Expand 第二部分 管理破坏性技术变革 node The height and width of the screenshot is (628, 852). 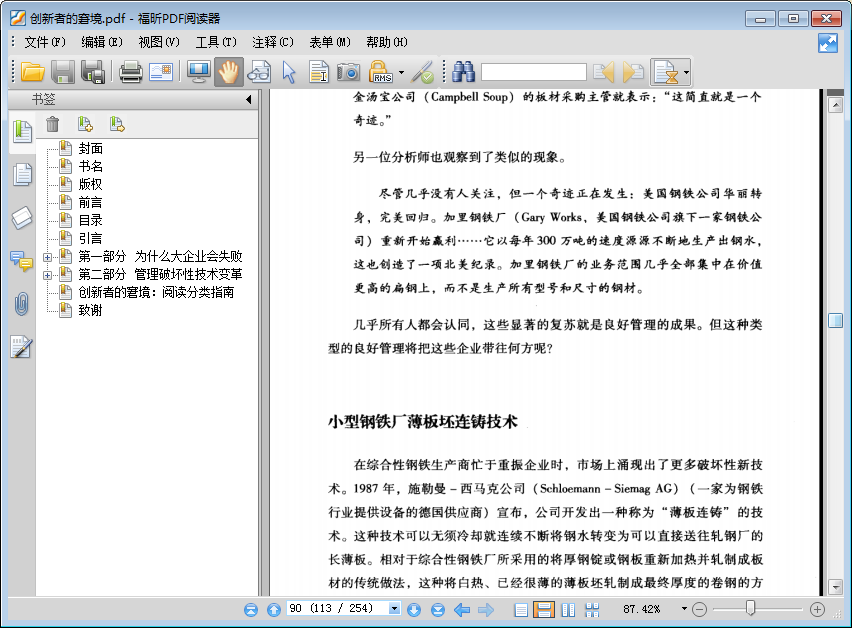tap(48, 275)
